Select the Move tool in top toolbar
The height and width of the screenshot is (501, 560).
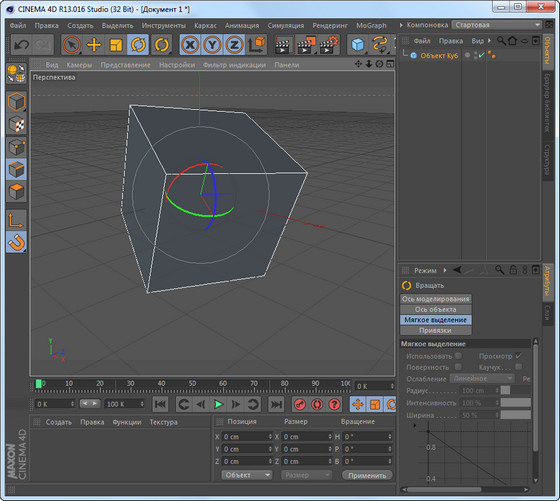click(x=94, y=45)
